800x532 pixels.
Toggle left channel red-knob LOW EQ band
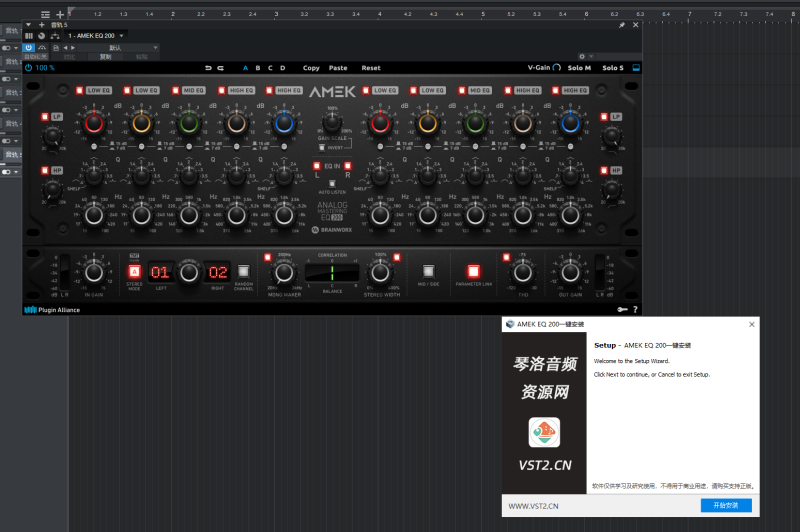[x=80, y=90]
